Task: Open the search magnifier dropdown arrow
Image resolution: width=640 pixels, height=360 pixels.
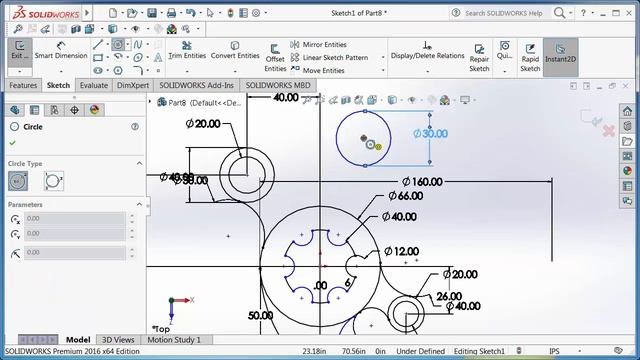Action: [x=571, y=13]
